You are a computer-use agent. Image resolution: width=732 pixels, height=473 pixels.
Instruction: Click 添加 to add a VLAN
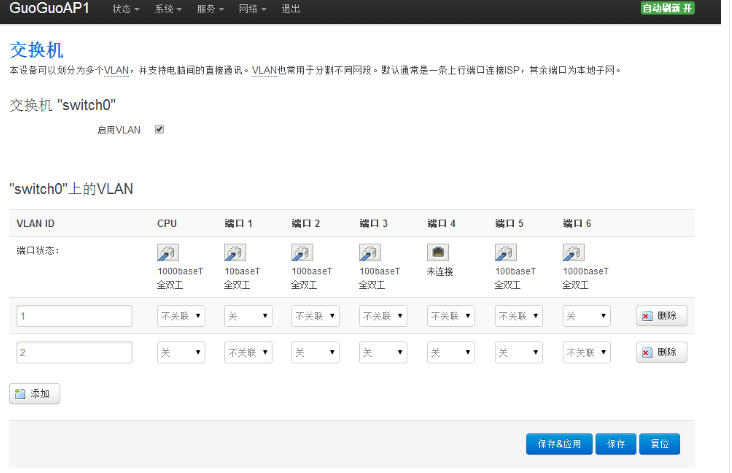click(x=35, y=394)
